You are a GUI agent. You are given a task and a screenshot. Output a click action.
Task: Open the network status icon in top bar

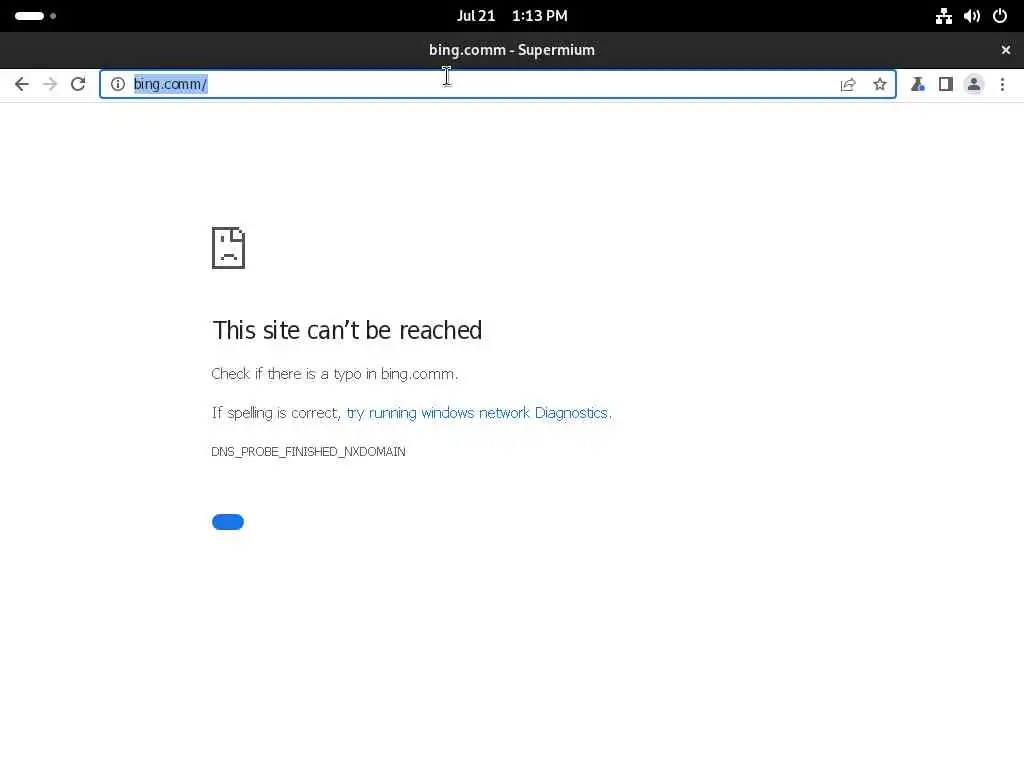pos(944,16)
